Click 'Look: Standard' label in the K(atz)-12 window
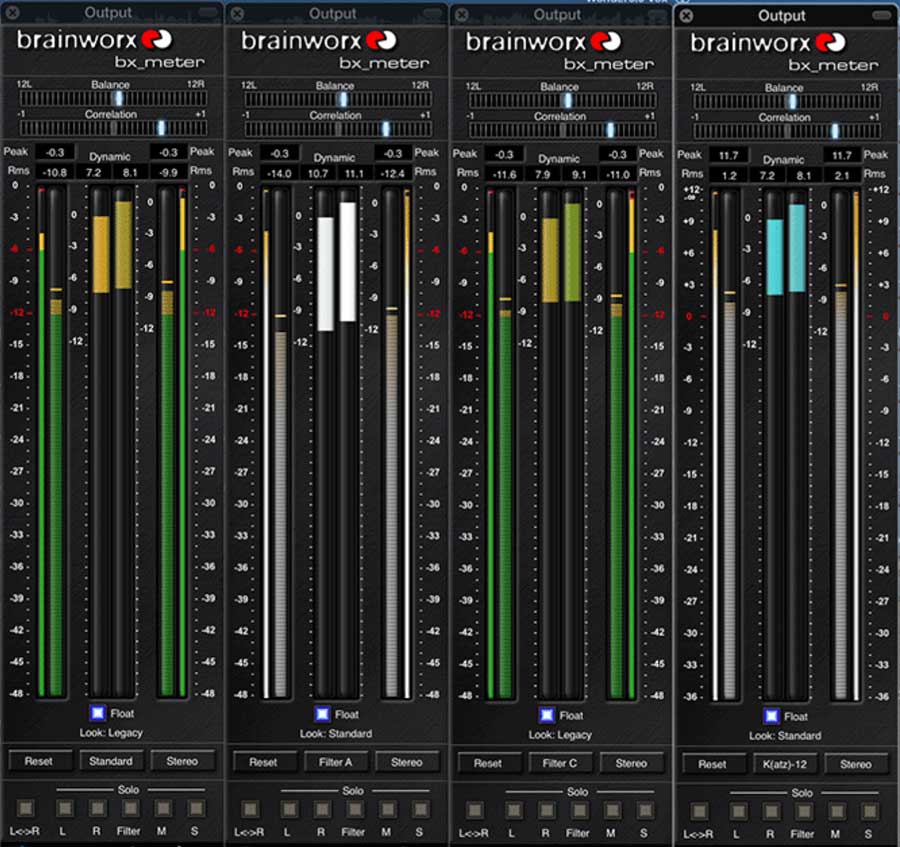 coord(785,736)
